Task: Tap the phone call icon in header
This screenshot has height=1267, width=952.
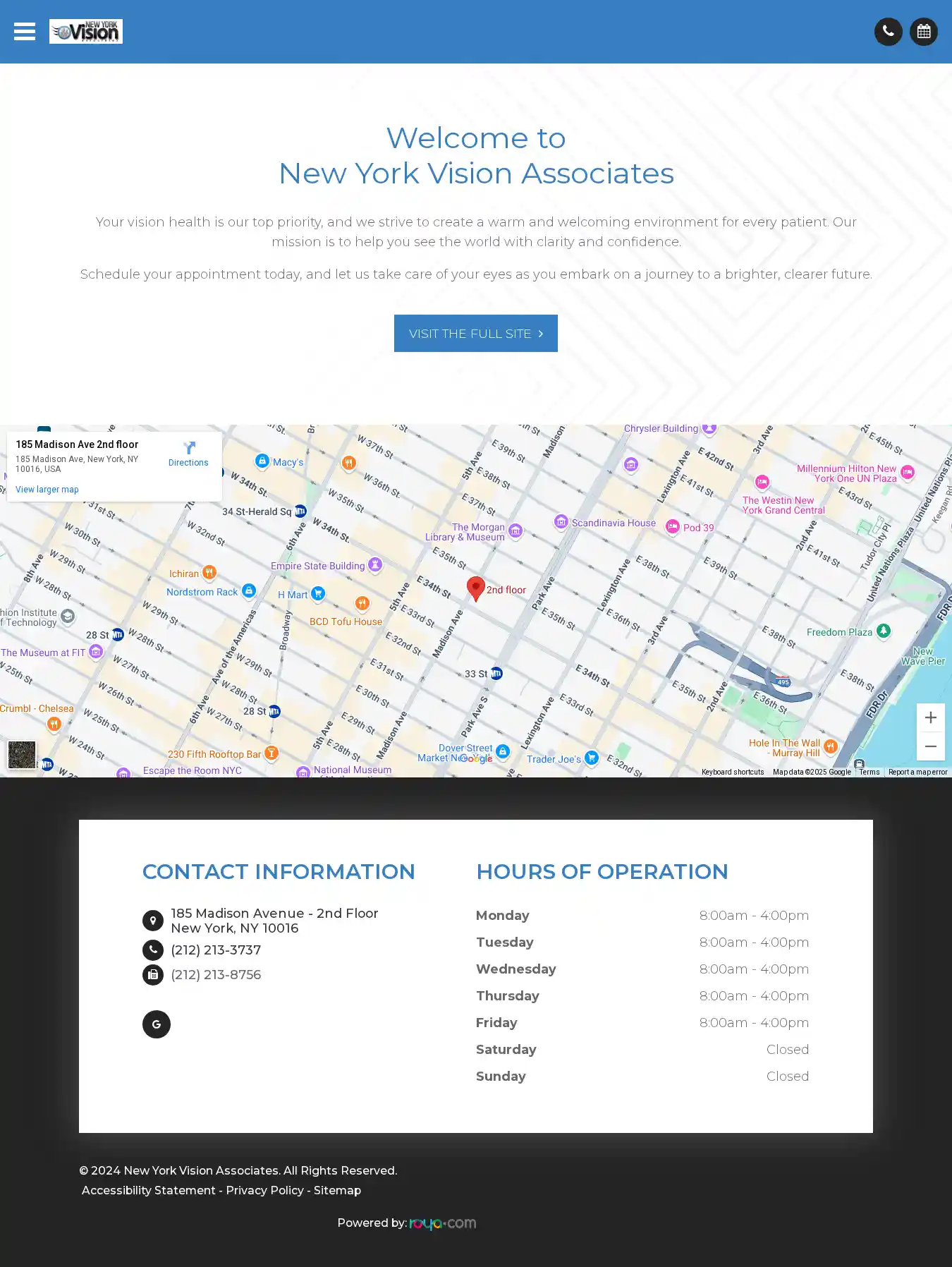Action: 888,32
